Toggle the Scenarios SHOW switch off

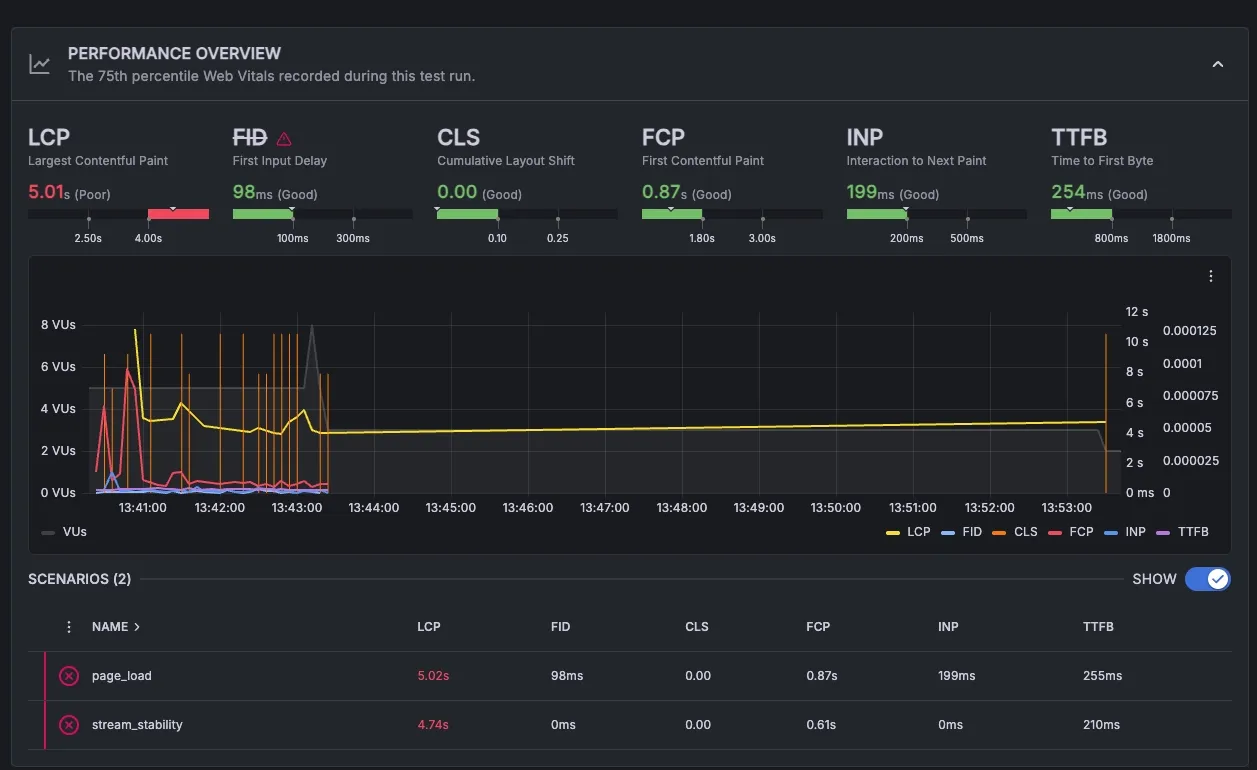pyautogui.click(x=1207, y=579)
